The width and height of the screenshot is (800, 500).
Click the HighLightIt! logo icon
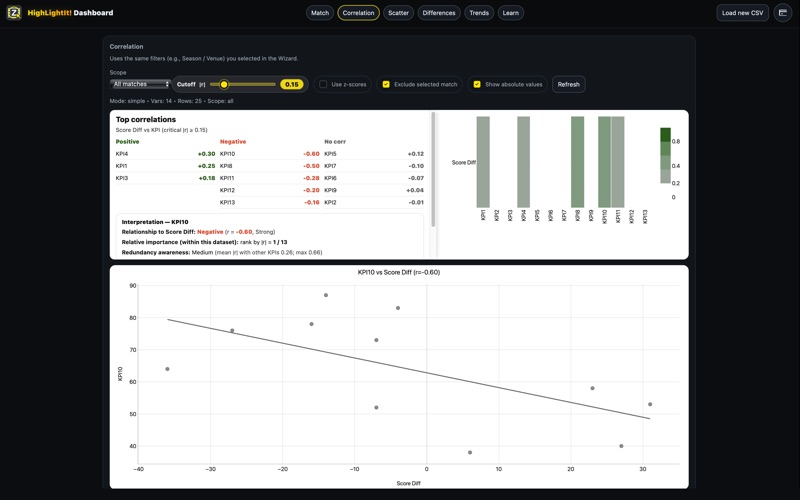14,13
